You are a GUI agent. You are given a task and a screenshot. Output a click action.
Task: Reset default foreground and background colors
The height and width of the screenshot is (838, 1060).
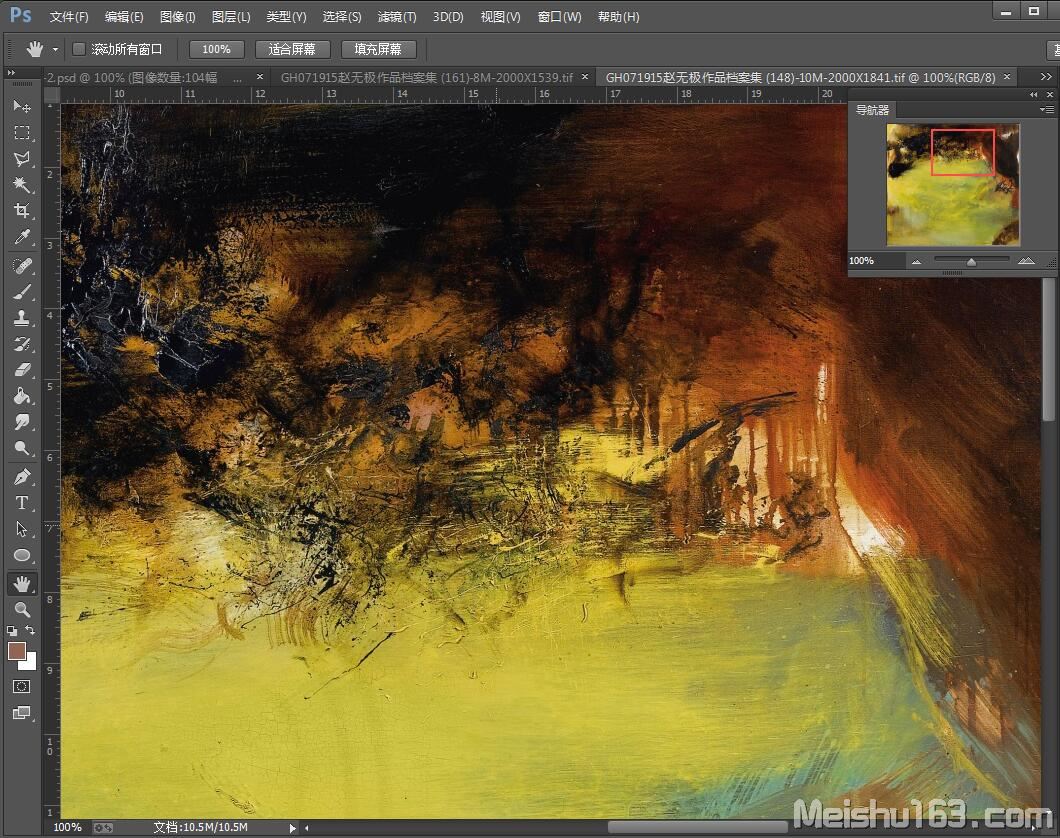pos(12,631)
